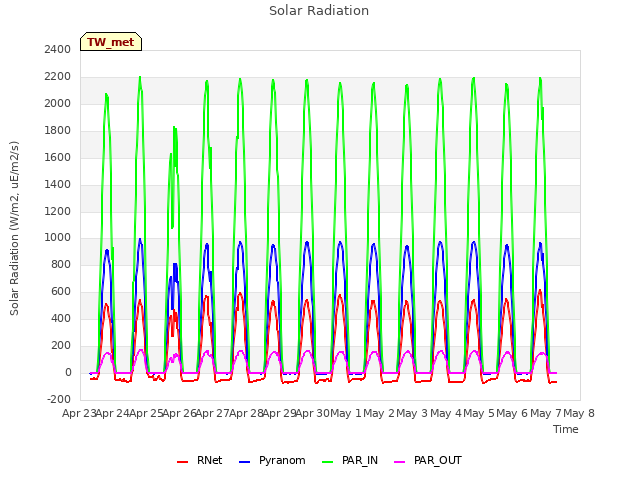The height and width of the screenshot is (480, 640).
Task: Click the 2000 y-axis tick label
Action: click(58, 103)
